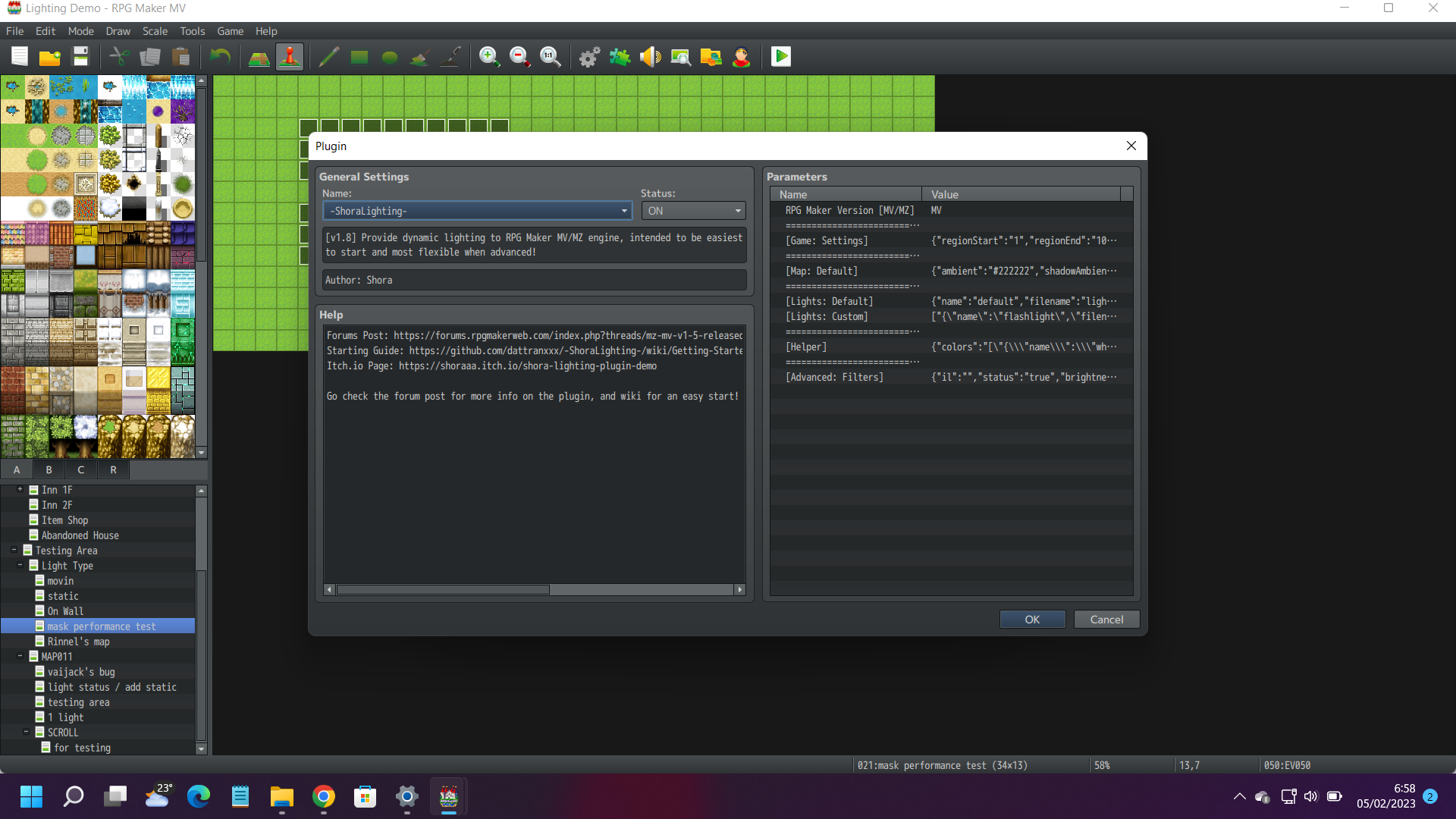1456x819 pixels.
Task: Select the Rinnel's map entry
Action: (x=78, y=642)
